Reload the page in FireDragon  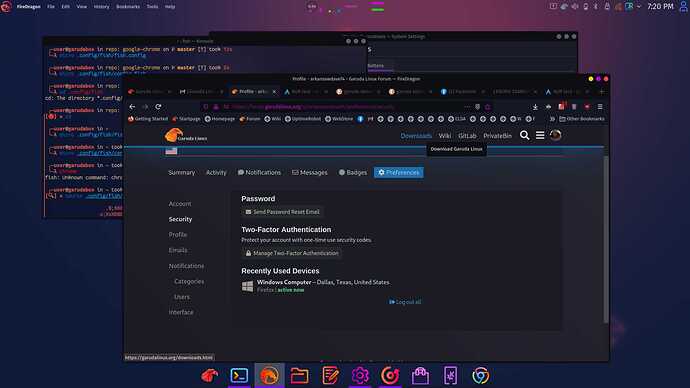coord(158,106)
